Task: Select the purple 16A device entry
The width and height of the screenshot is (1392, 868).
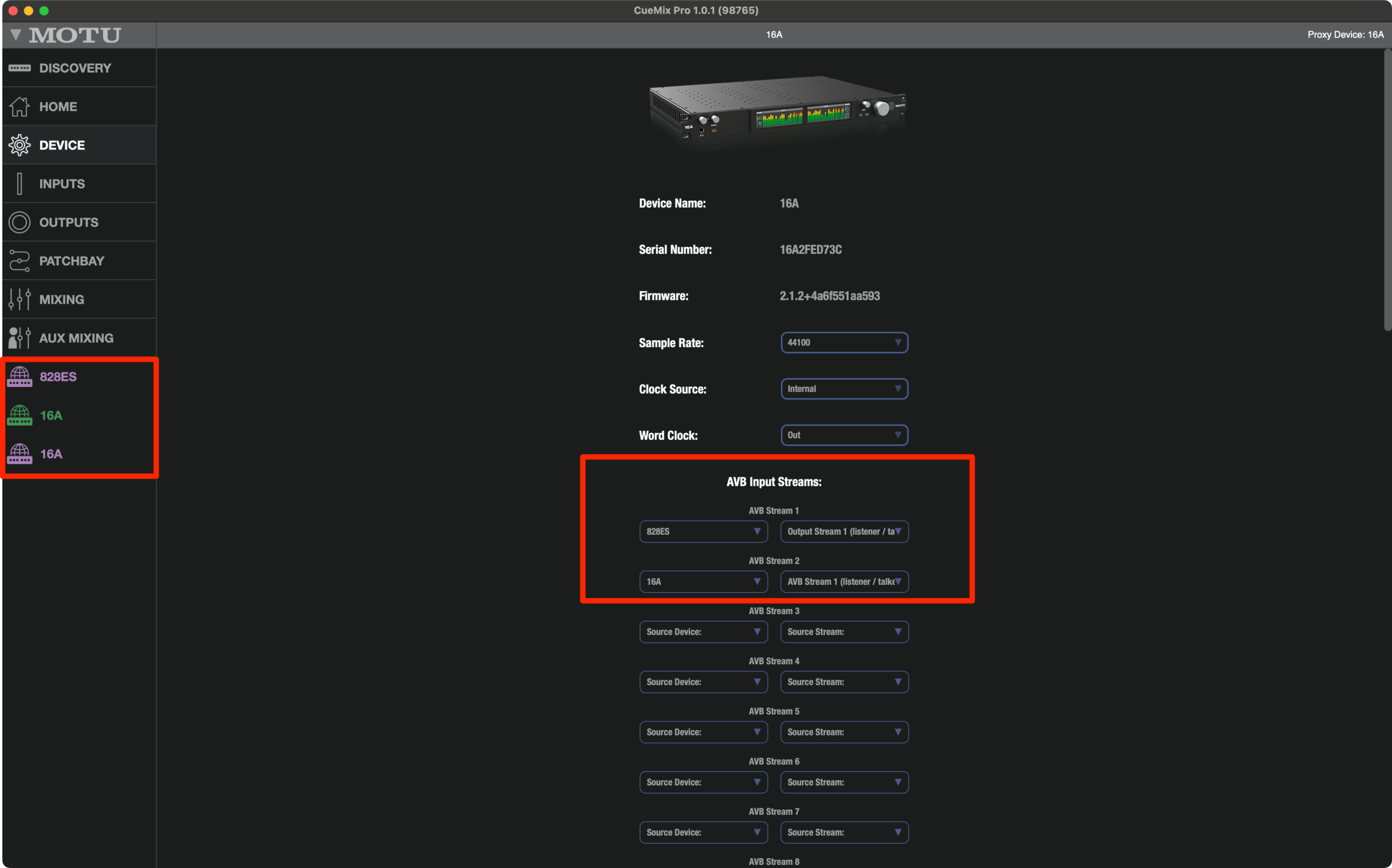Action: [79, 453]
